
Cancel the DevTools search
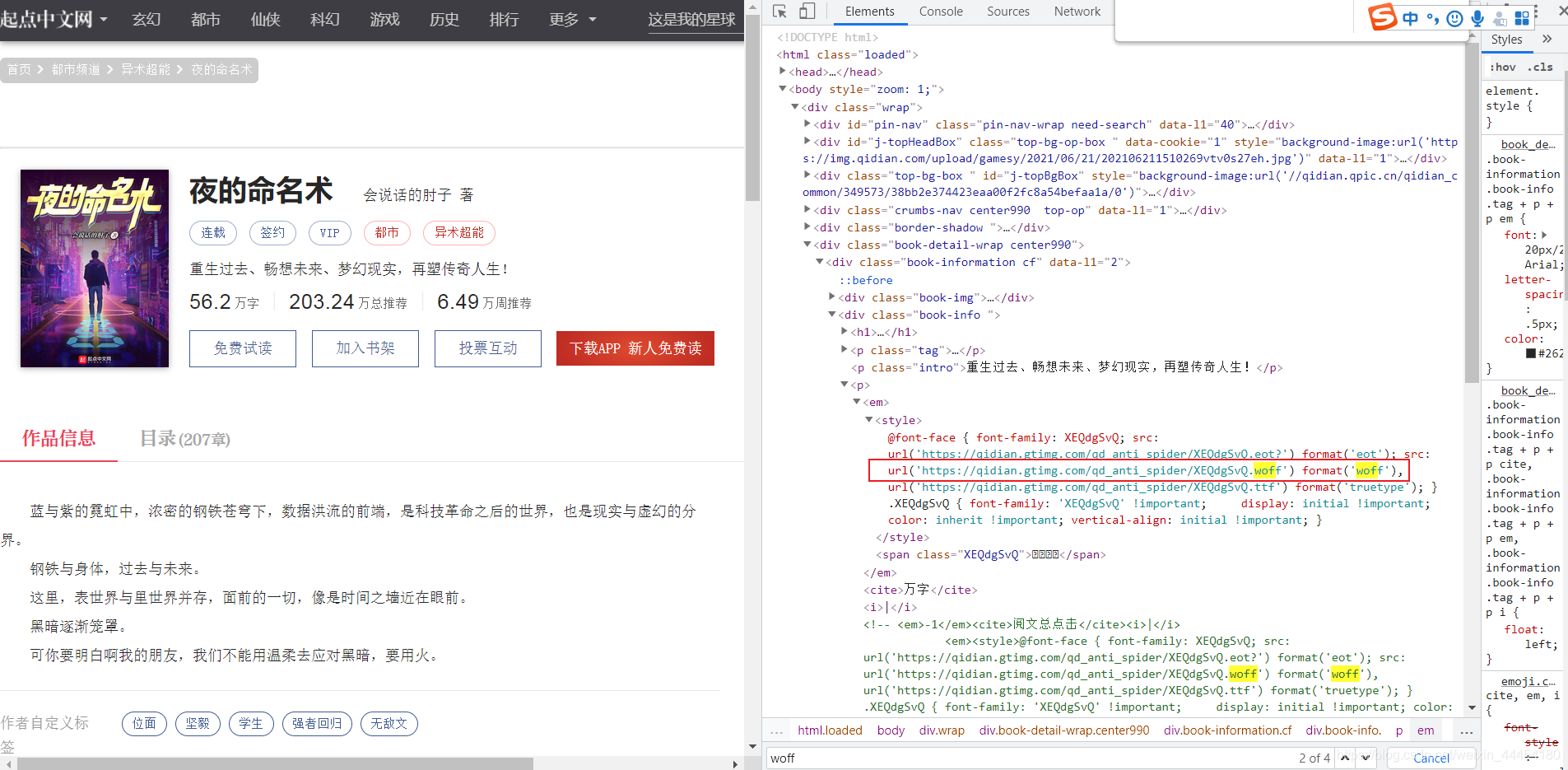pyautogui.click(x=1431, y=758)
